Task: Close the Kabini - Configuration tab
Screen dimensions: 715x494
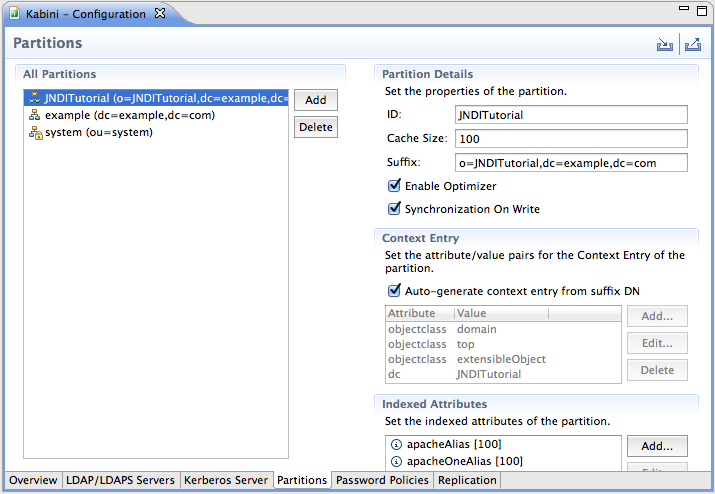Action: click(x=160, y=13)
